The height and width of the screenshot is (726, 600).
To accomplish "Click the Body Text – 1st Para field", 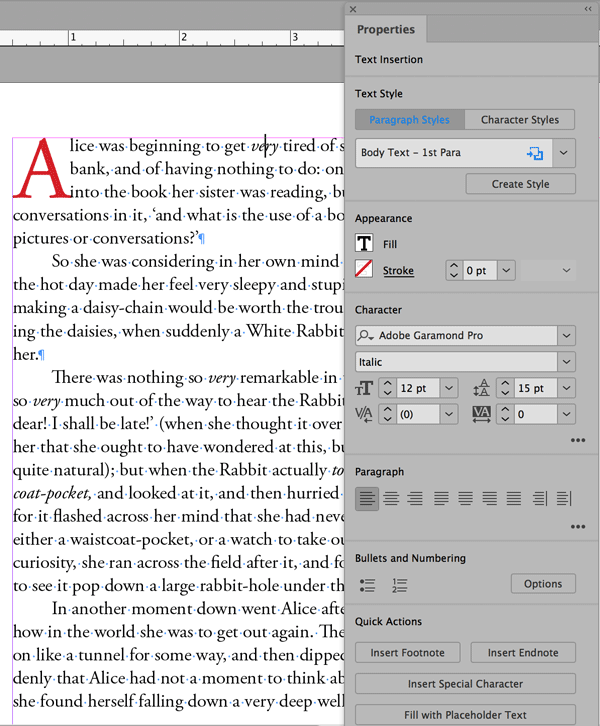I will pos(454,153).
